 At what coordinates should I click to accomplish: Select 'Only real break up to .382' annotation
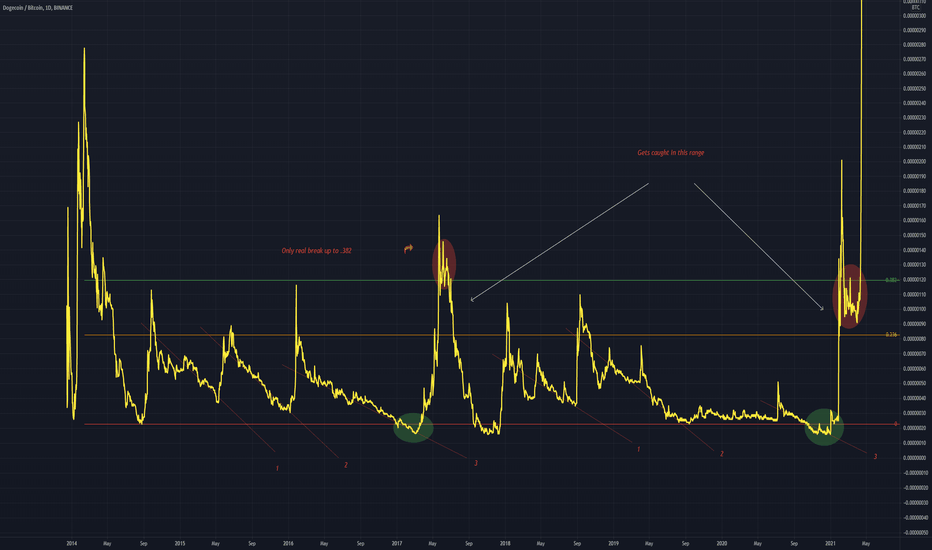tap(316, 251)
